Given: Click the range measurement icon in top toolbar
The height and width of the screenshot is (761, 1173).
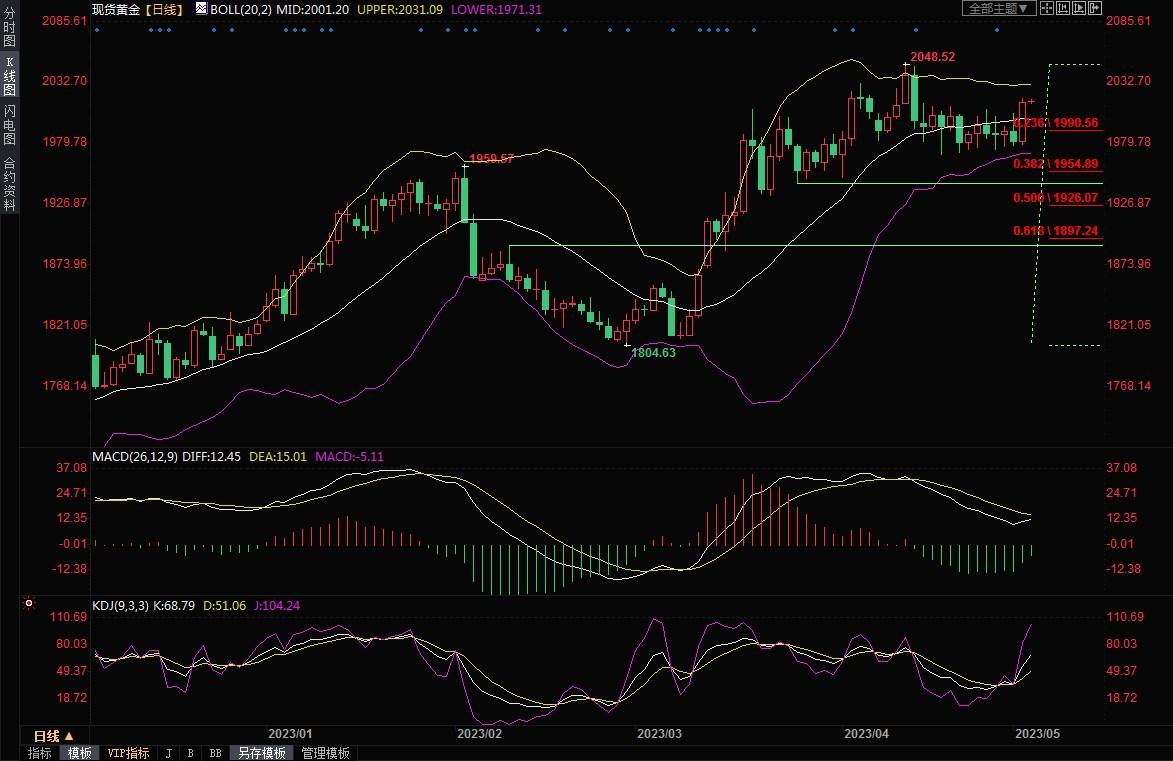Looking at the screenshot, I should pyautogui.click(x=1063, y=8).
